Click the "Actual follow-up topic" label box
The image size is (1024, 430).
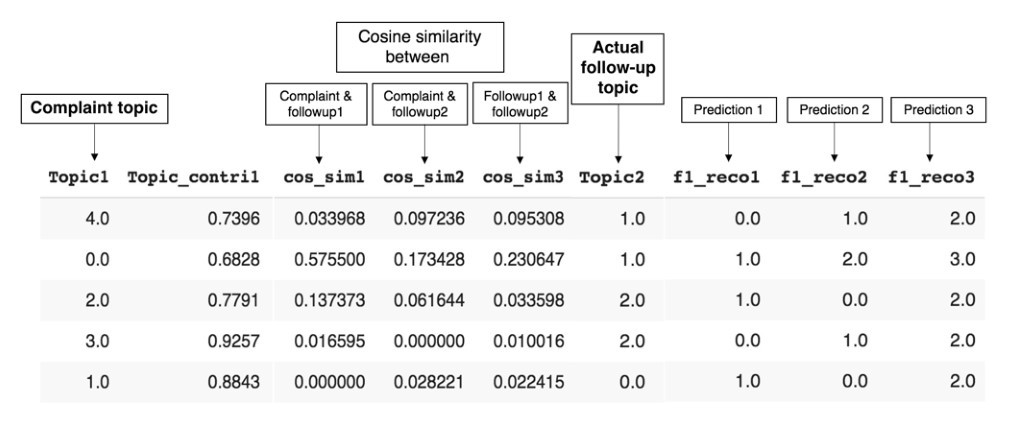tap(617, 68)
